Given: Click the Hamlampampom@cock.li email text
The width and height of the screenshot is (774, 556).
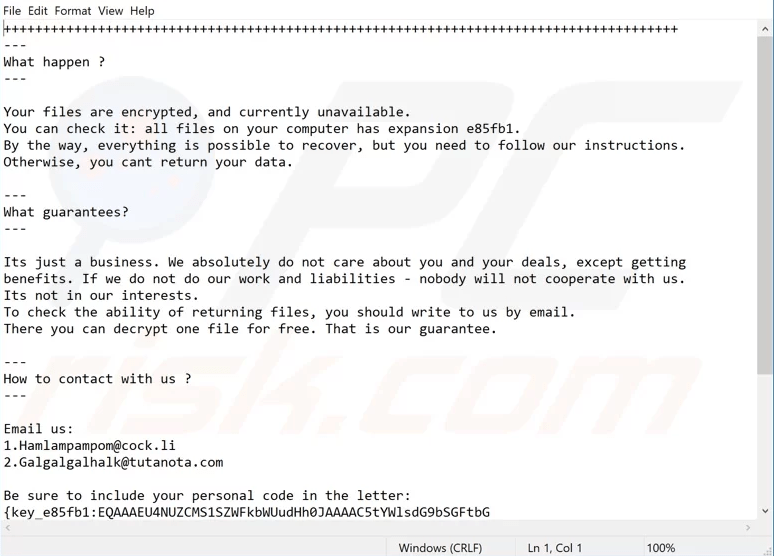Looking at the screenshot, I should coord(97,445).
